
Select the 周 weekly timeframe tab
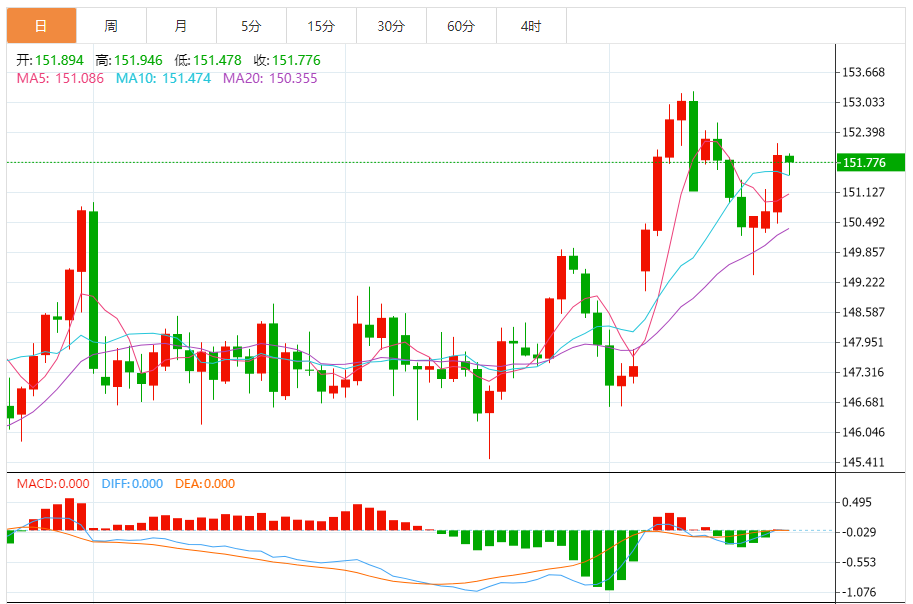point(110,26)
